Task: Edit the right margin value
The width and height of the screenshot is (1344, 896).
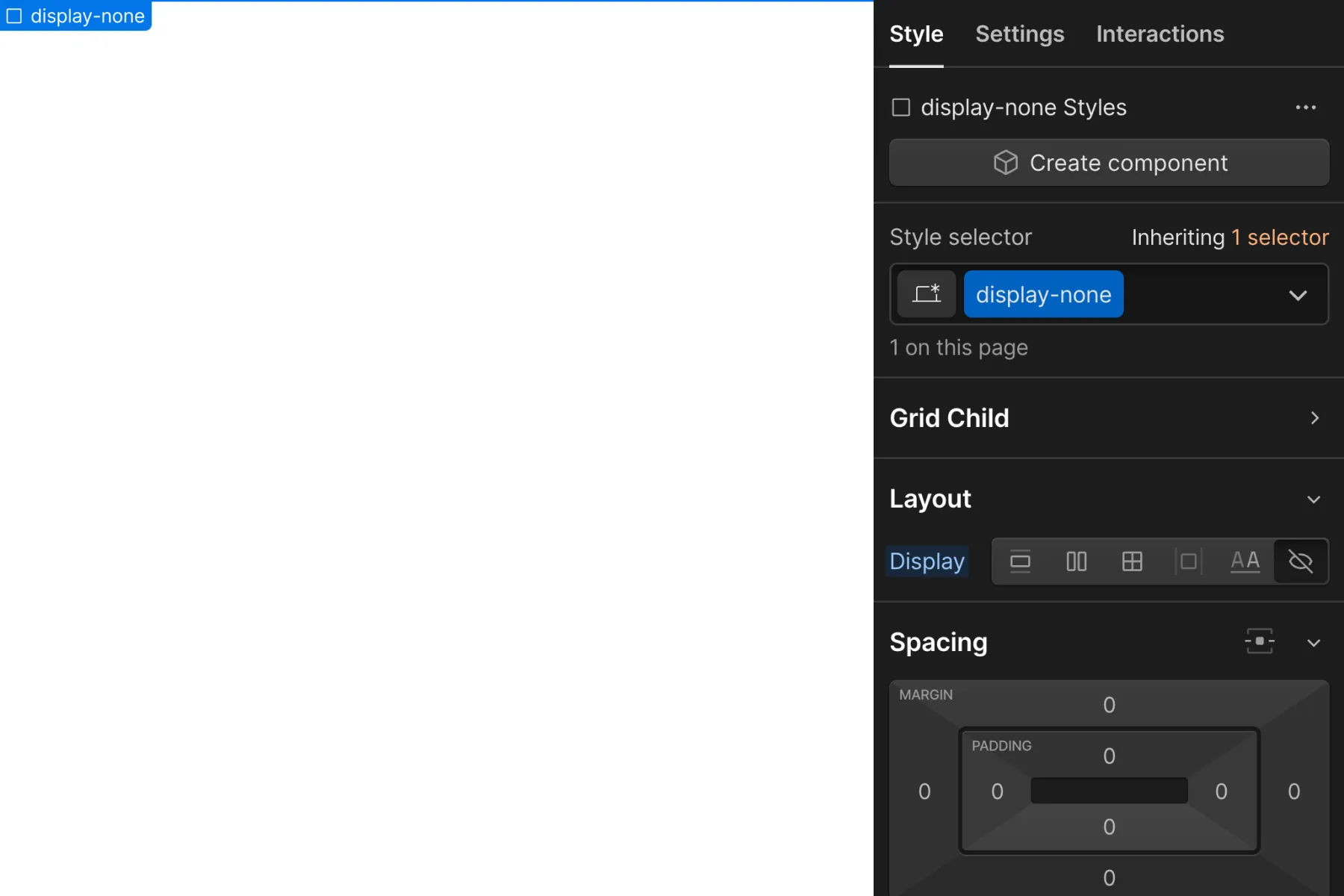Action: click(x=1294, y=791)
